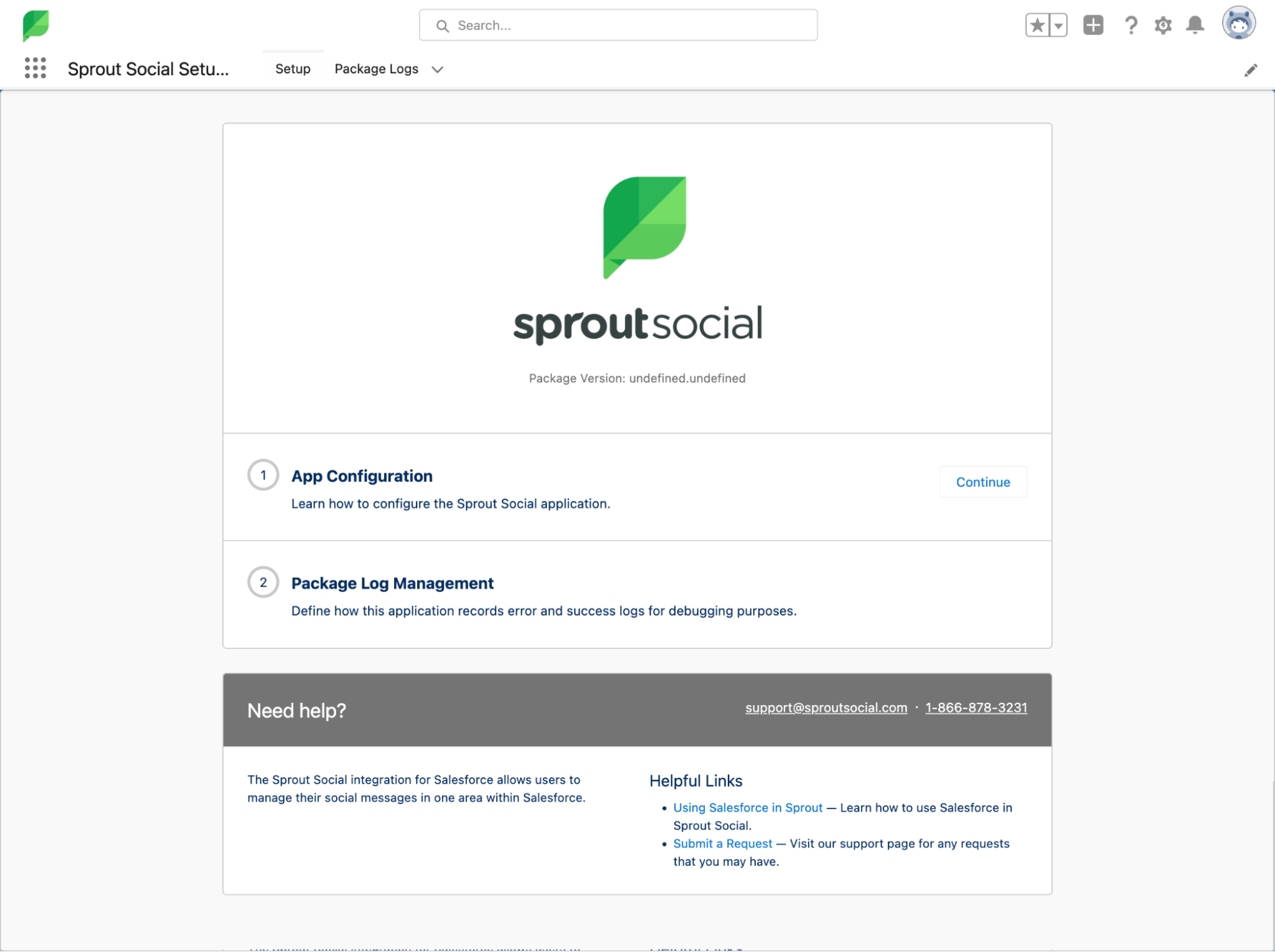Open the Setup gear icon

1163,26
